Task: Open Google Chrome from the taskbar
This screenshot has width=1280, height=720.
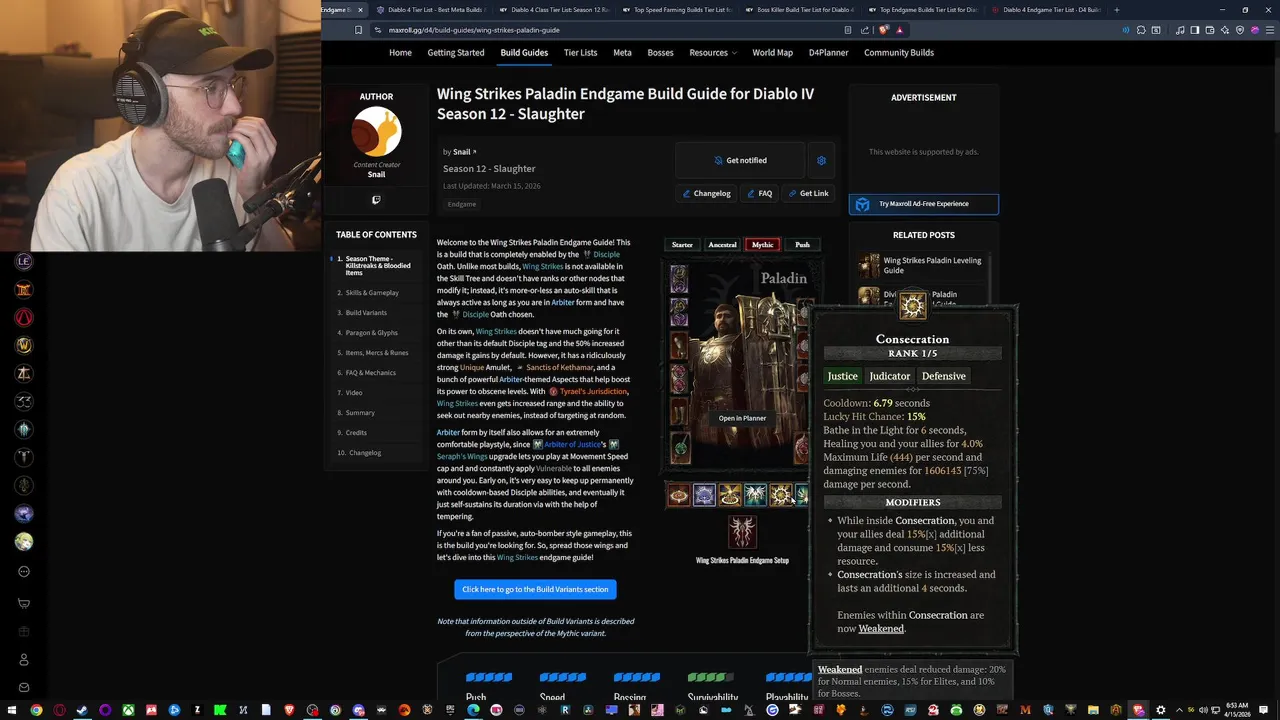Action: coord(36,710)
